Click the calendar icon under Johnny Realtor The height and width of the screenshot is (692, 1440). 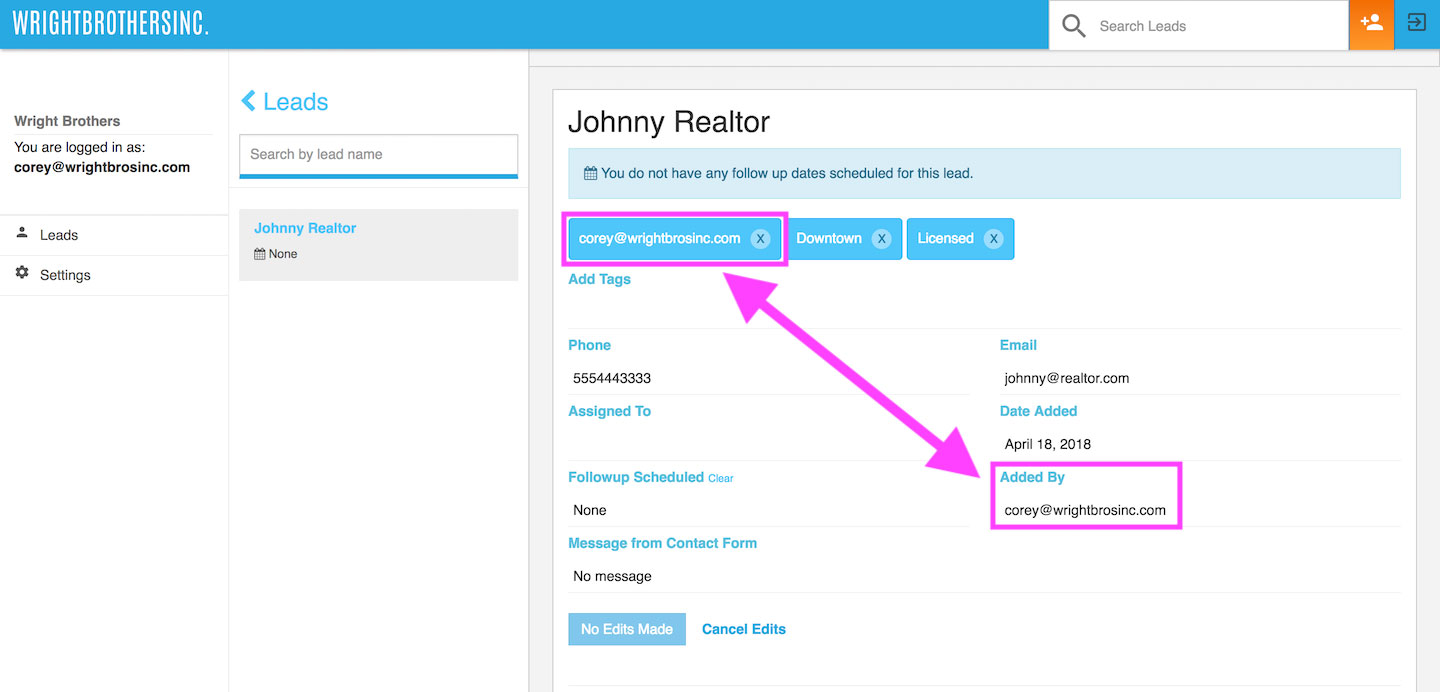(x=260, y=254)
